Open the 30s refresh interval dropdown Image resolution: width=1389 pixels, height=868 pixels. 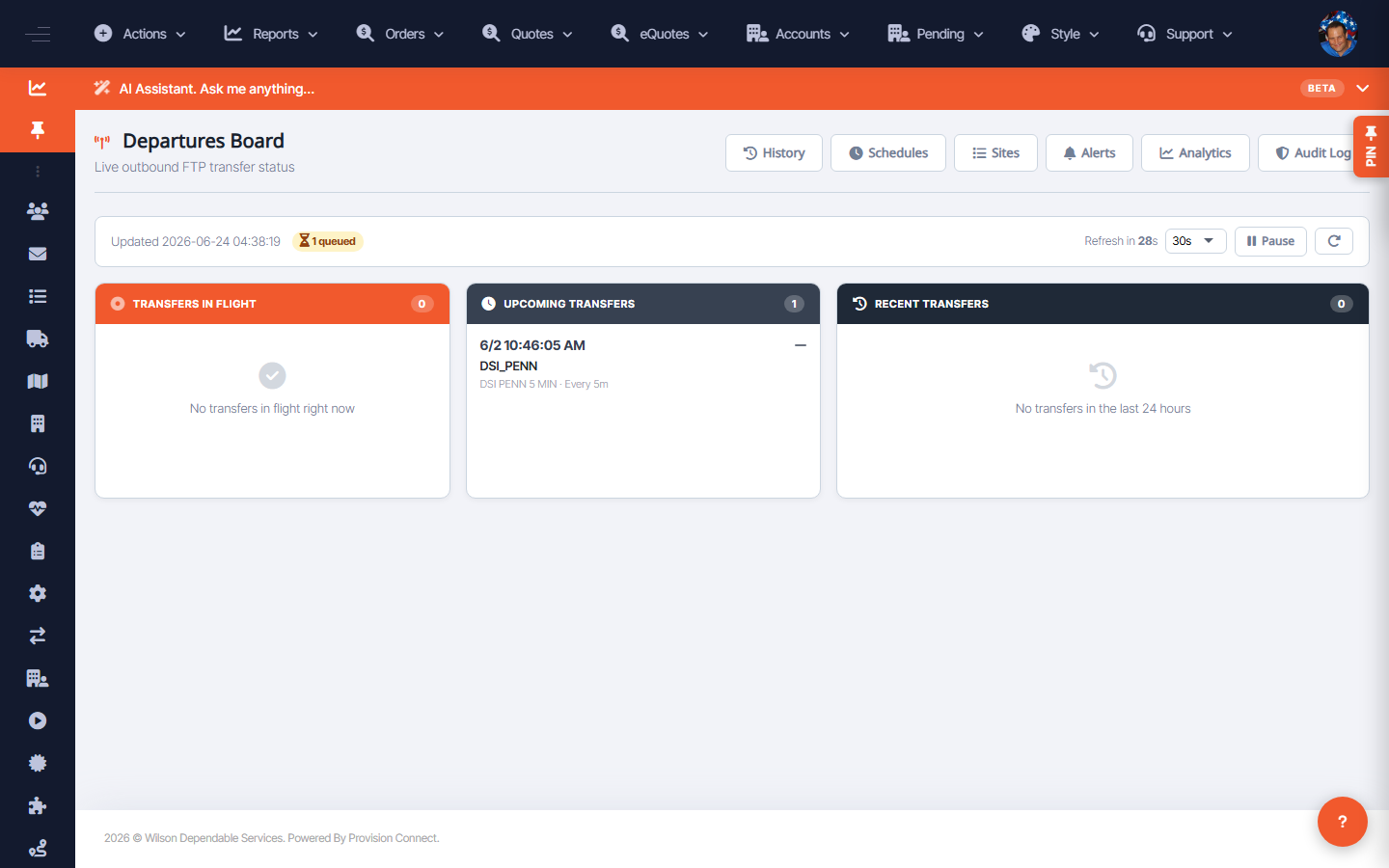pos(1195,241)
